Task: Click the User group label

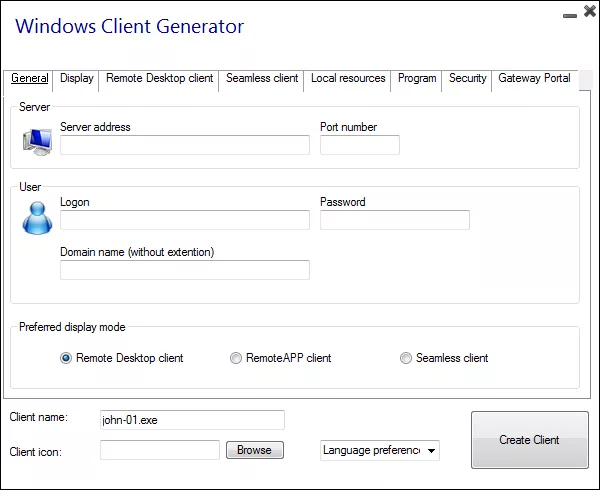Action: pos(30,187)
